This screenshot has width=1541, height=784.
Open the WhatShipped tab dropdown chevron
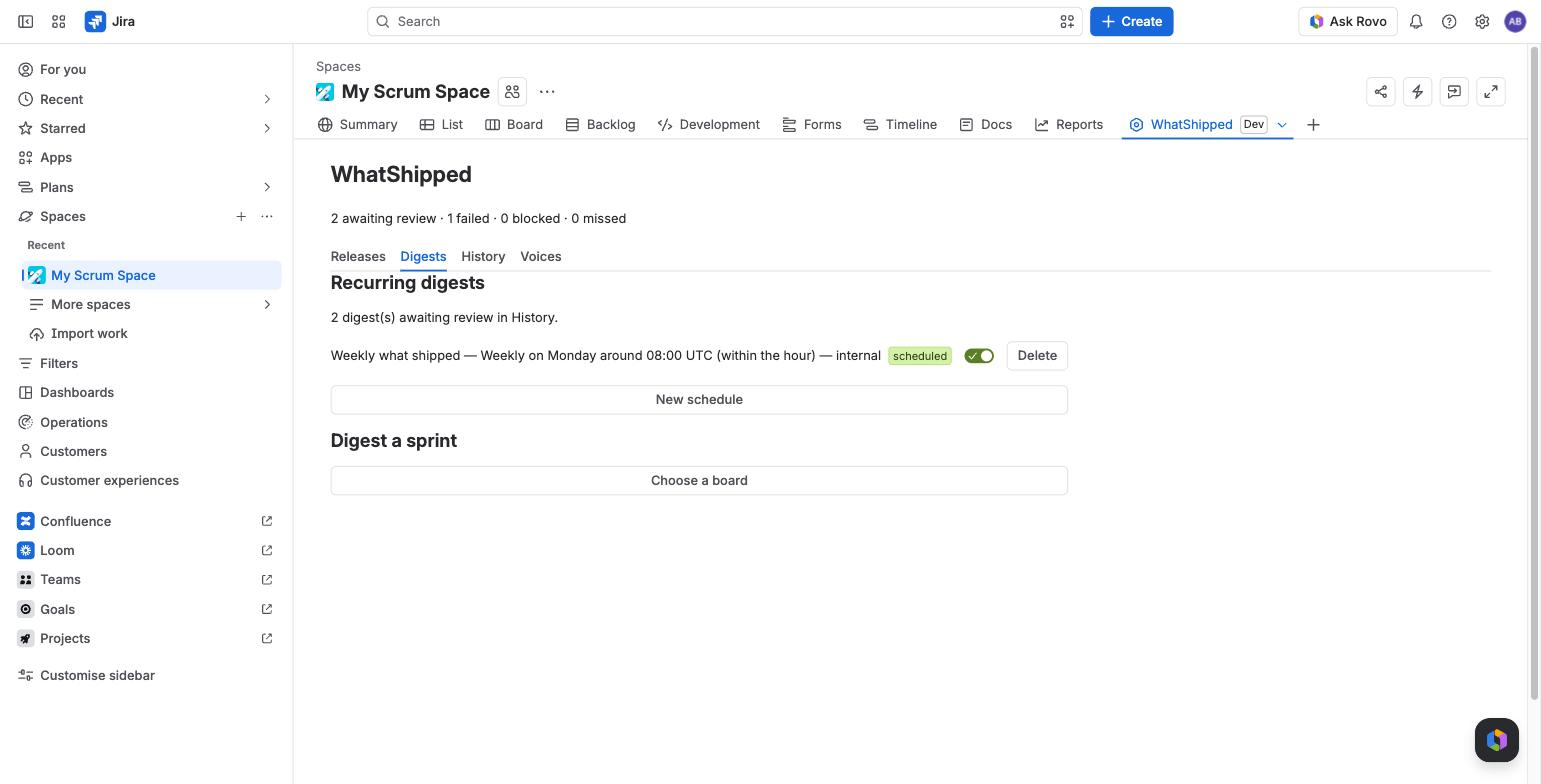click(1281, 124)
